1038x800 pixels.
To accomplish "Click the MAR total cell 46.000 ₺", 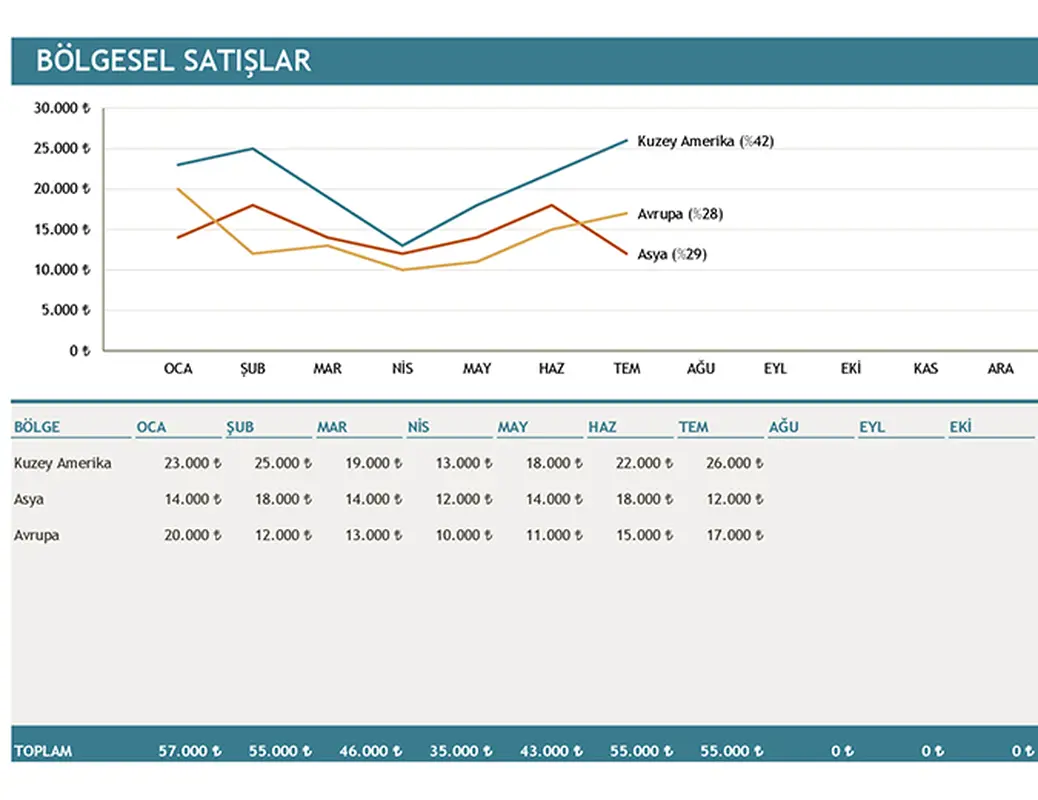I will click(370, 751).
